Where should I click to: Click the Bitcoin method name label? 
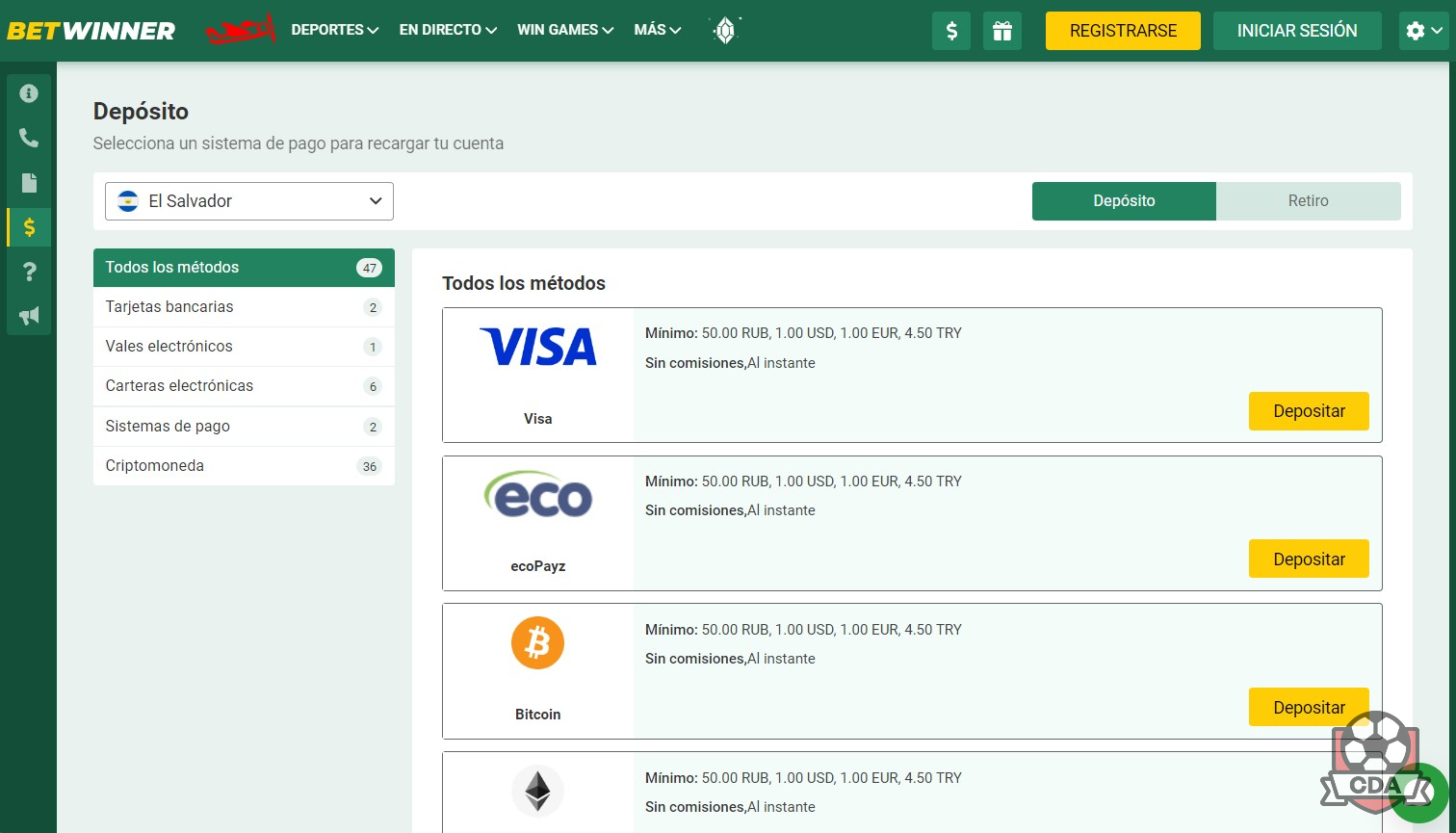pyautogui.click(x=538, y=715)
